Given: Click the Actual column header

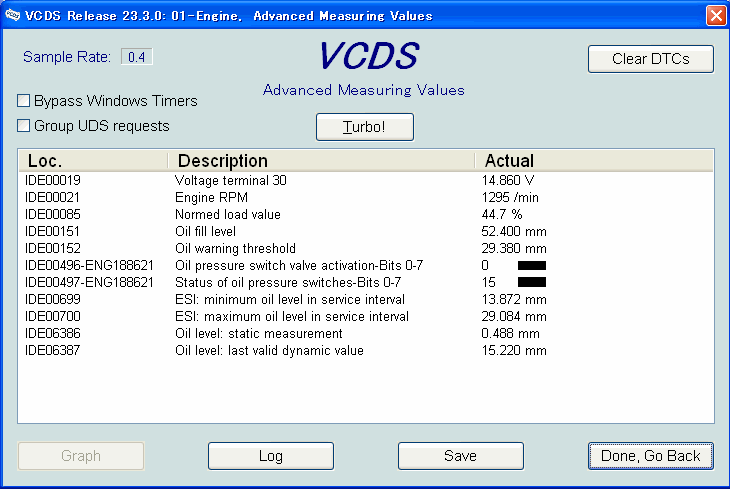Looking at the screenshot, I should click(x=590, y=161).
